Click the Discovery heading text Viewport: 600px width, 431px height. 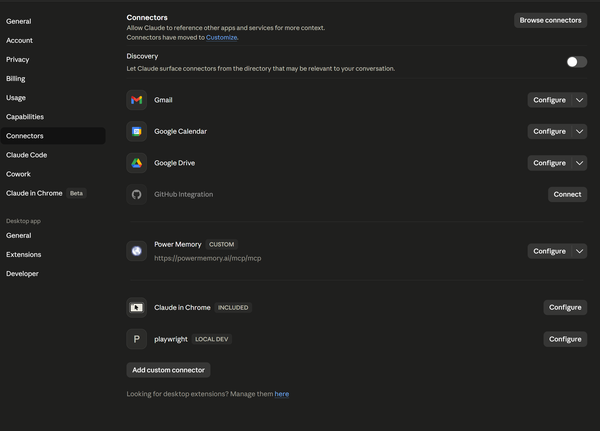point(142,56)
